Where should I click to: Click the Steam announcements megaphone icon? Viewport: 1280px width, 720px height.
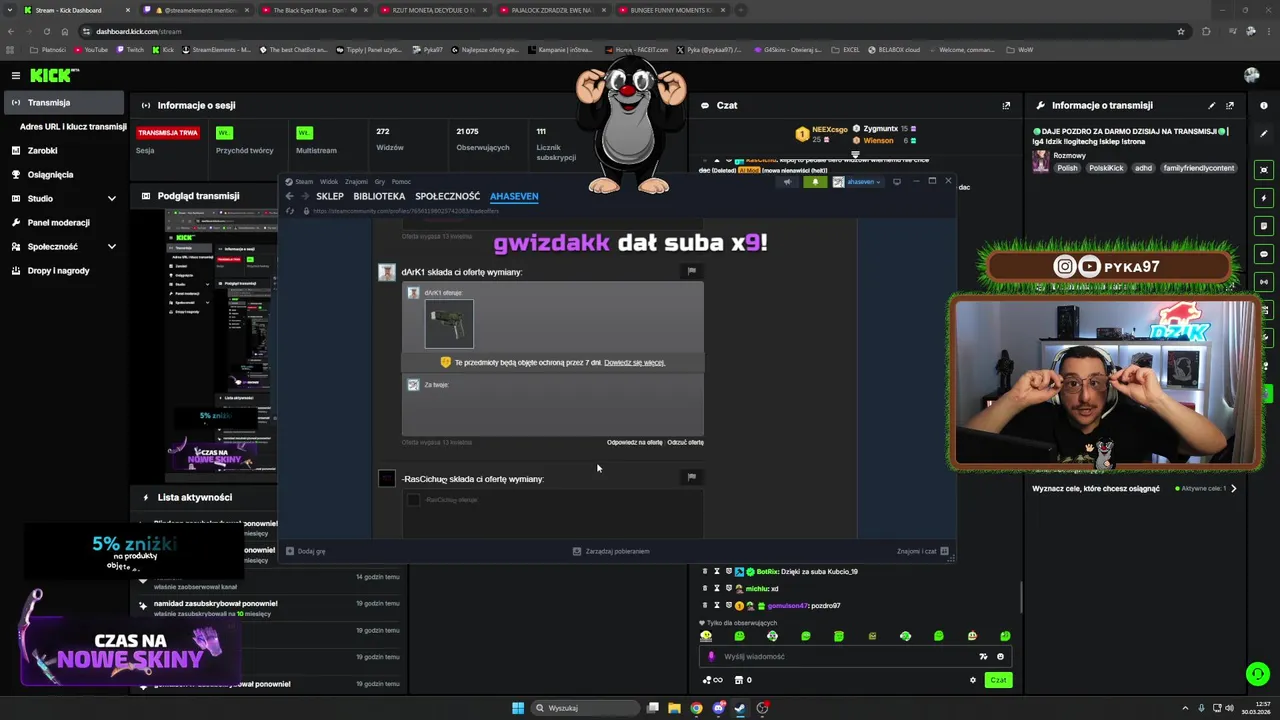tap(787, 182)
